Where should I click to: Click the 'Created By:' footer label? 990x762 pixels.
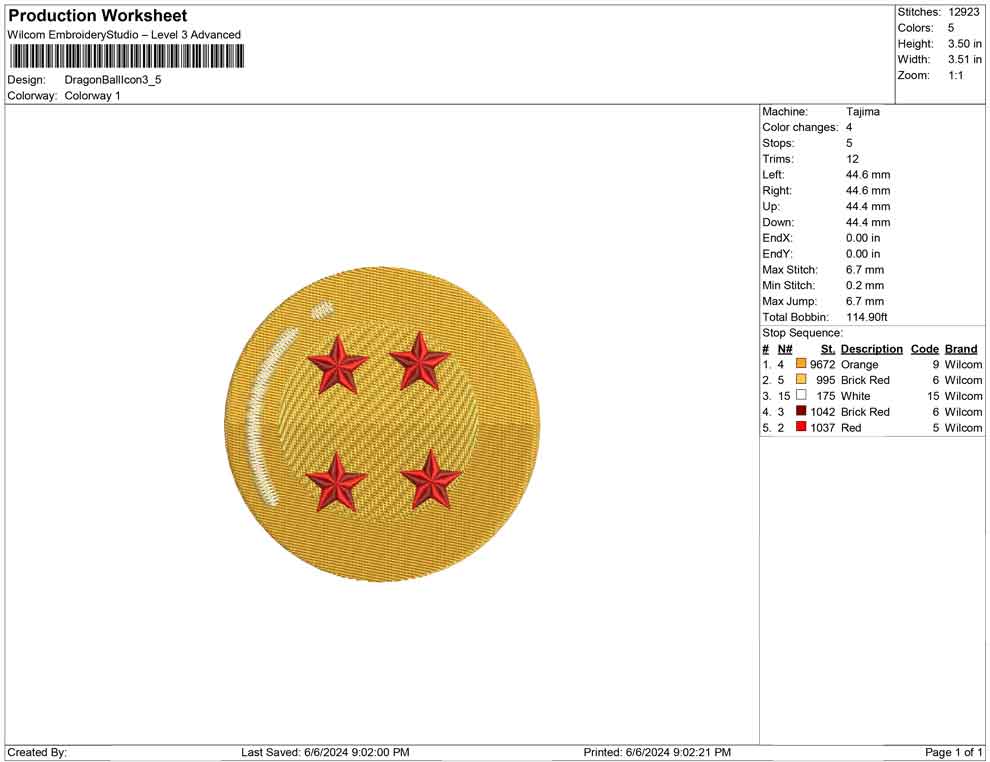[37, 752]
